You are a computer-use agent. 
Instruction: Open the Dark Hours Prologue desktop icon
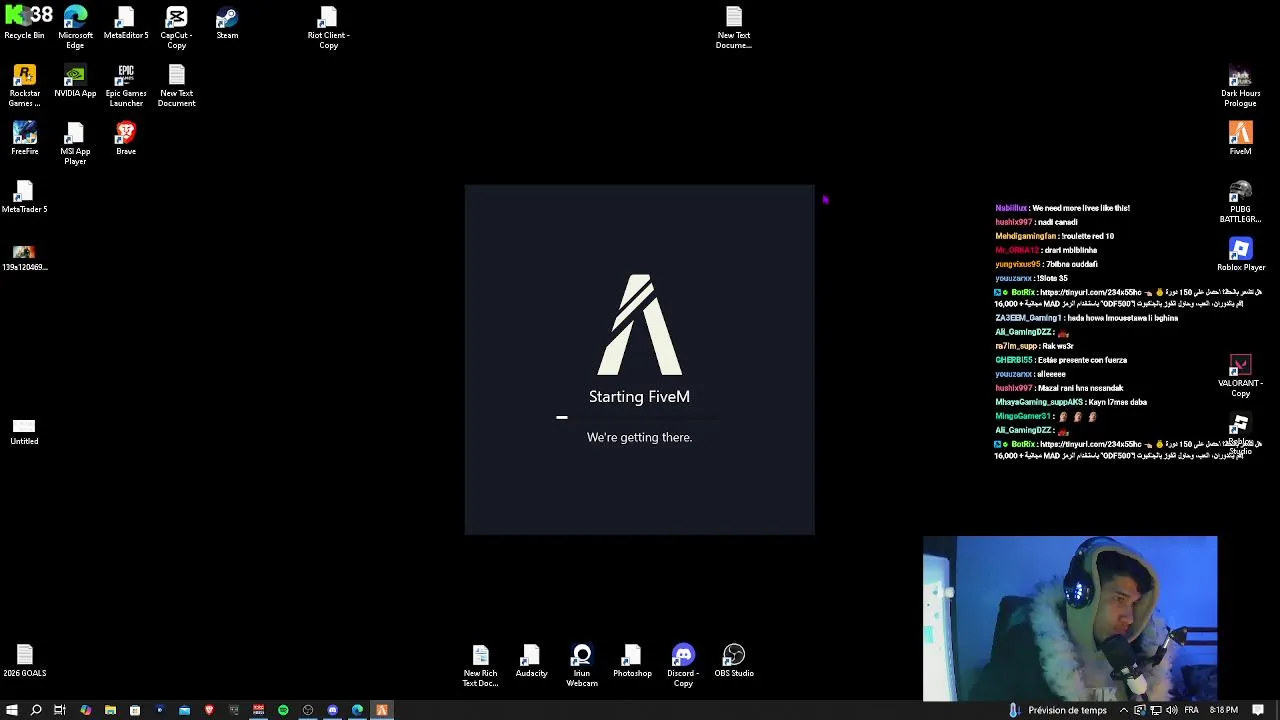1240,86
